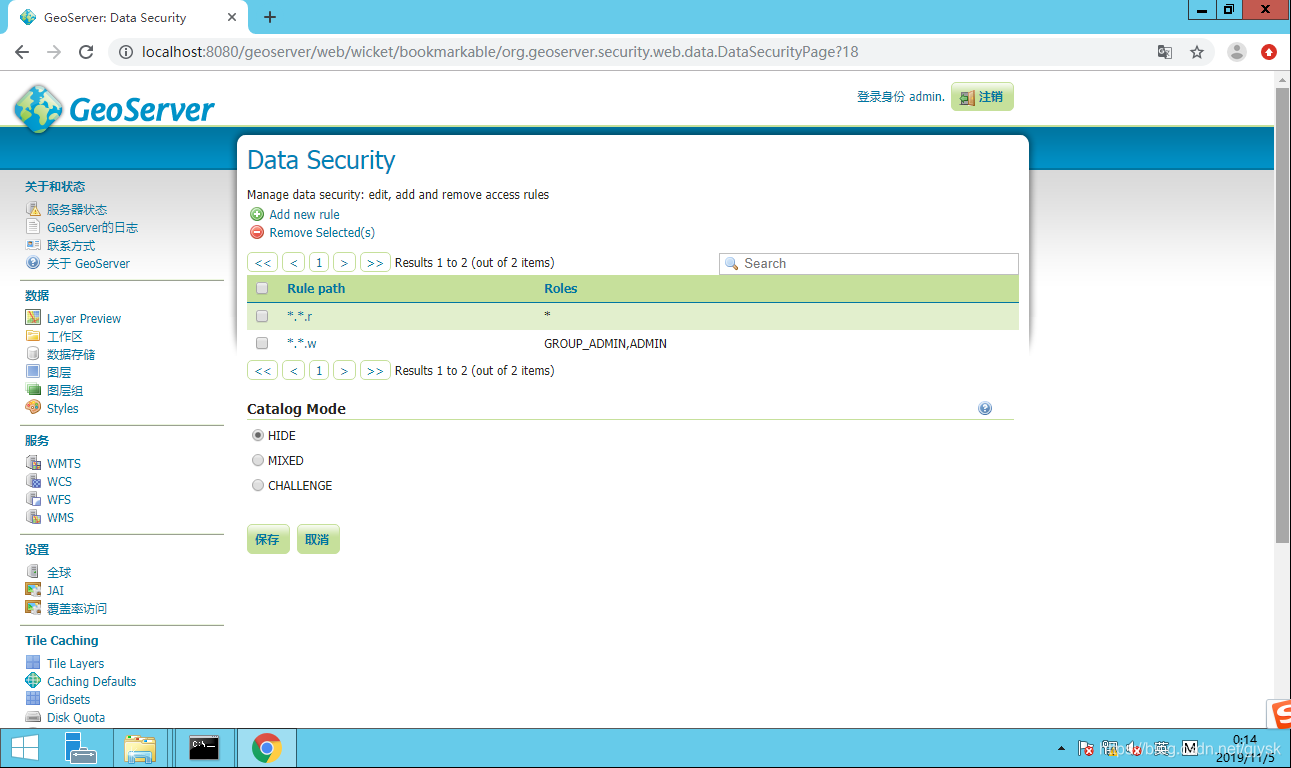Go to last page in top pager
The image size is (1291, 768).
375,263
